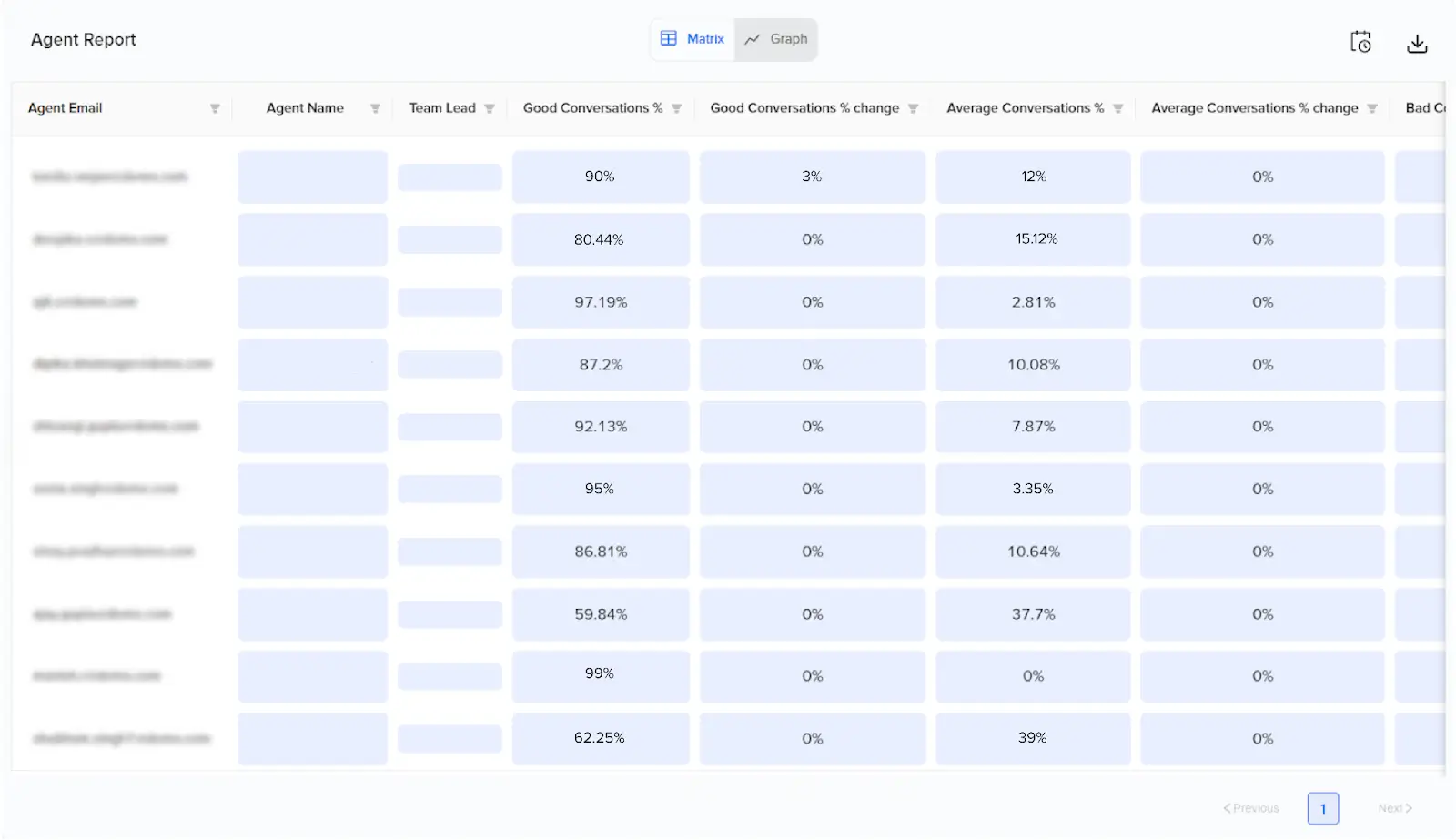Open the Average Conversations % filter icon
This screenshot has height=840, width=1456.
click(1117, 107)
